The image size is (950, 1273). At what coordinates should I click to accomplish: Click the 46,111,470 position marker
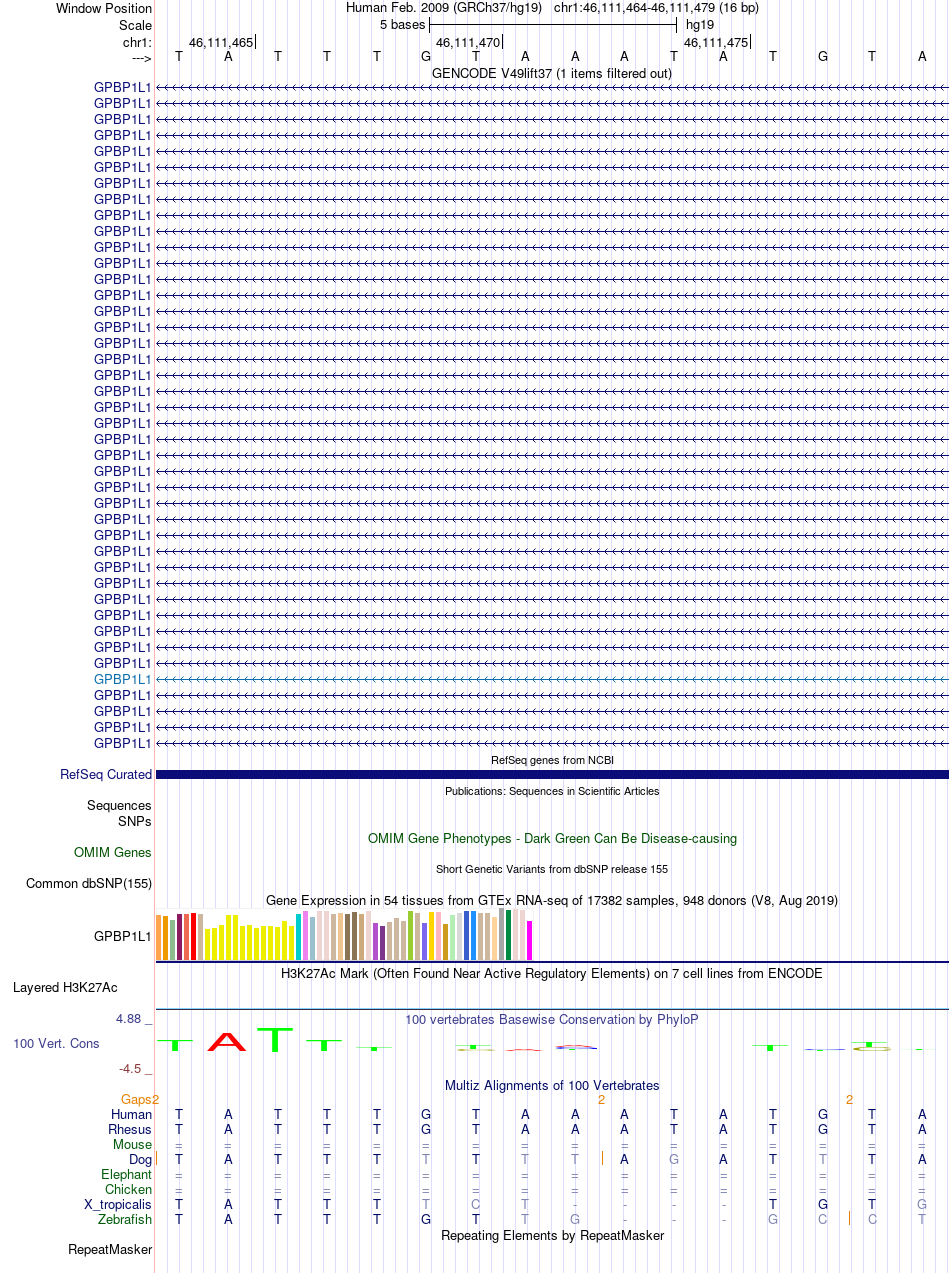click(x=468, y=43)
